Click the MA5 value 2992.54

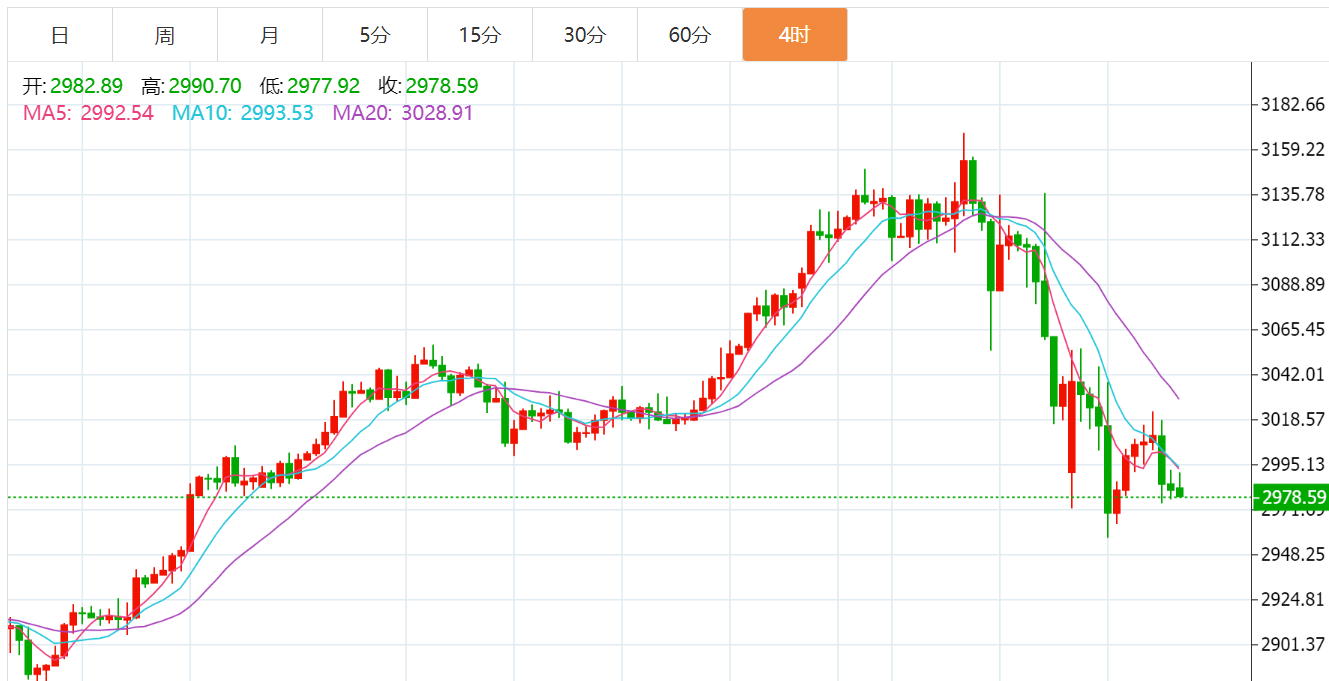(x=118, y=113)
